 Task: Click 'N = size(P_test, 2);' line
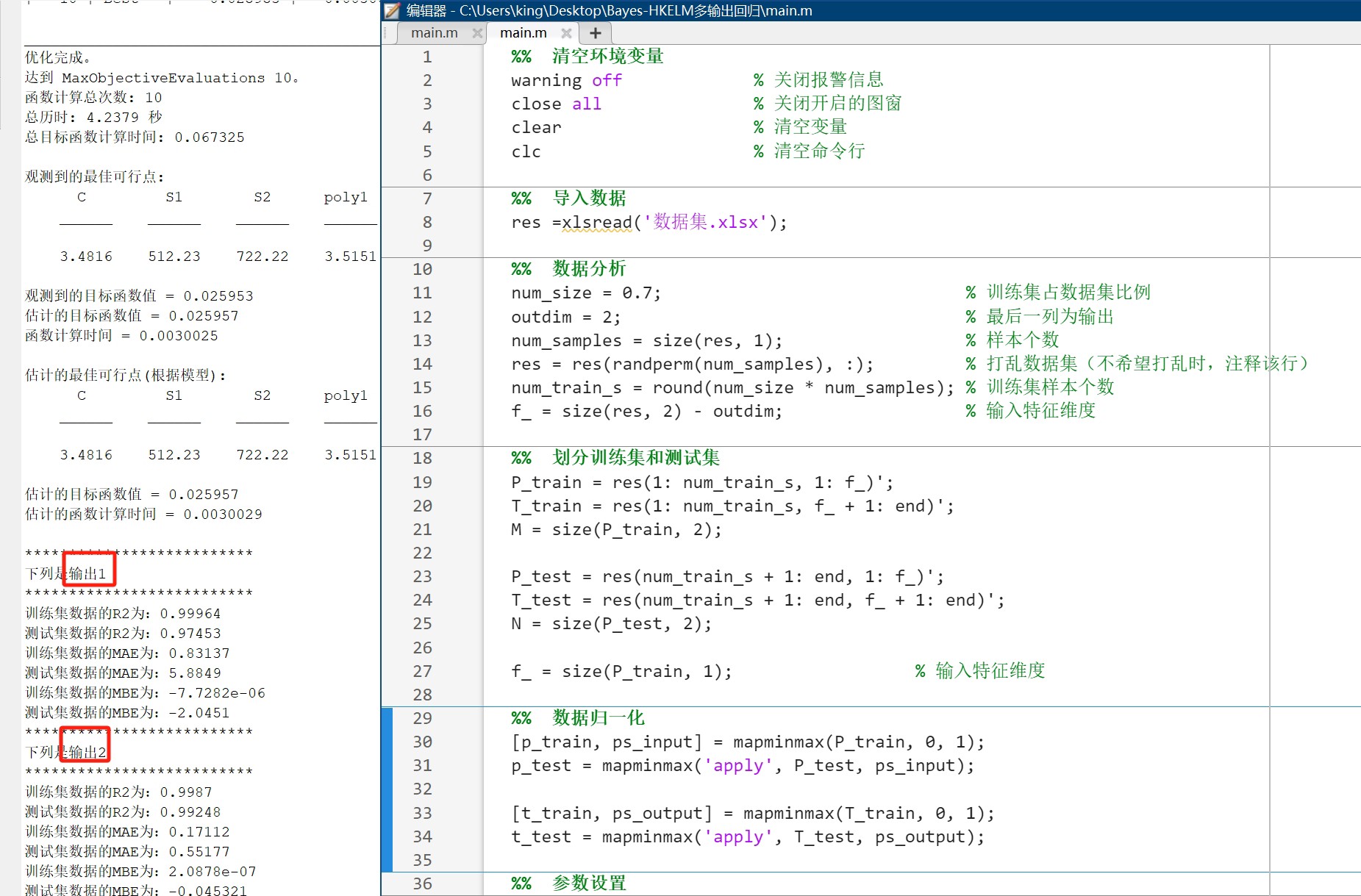point(611,623)
